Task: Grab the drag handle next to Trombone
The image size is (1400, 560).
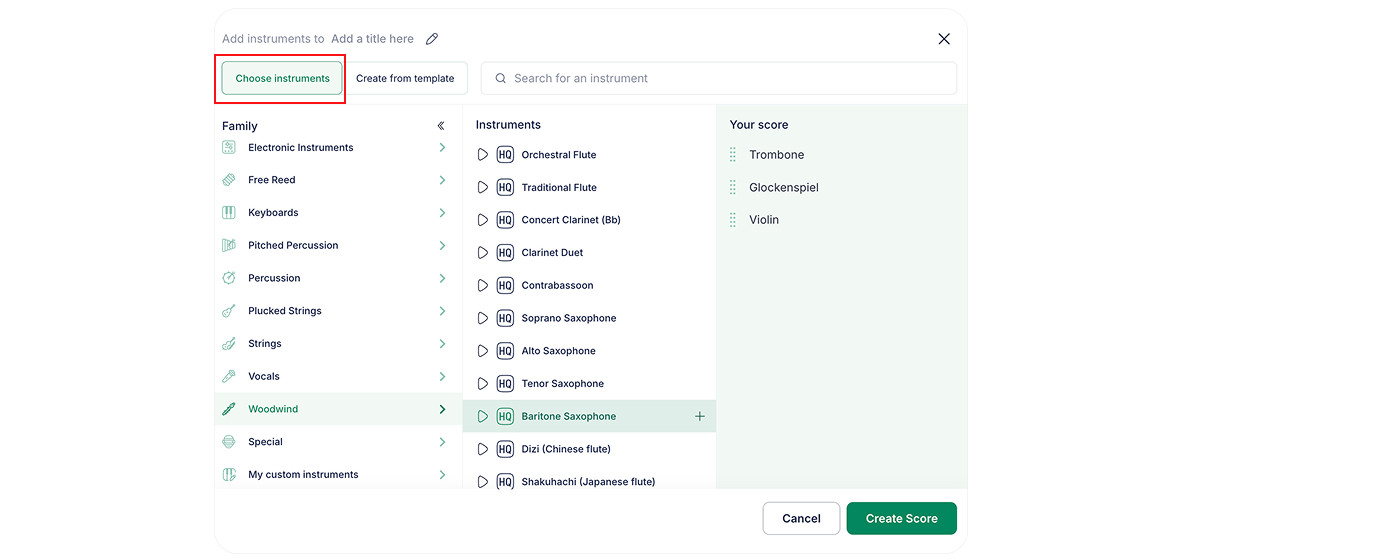Action: pyautogui.click(x=733, y=155)
